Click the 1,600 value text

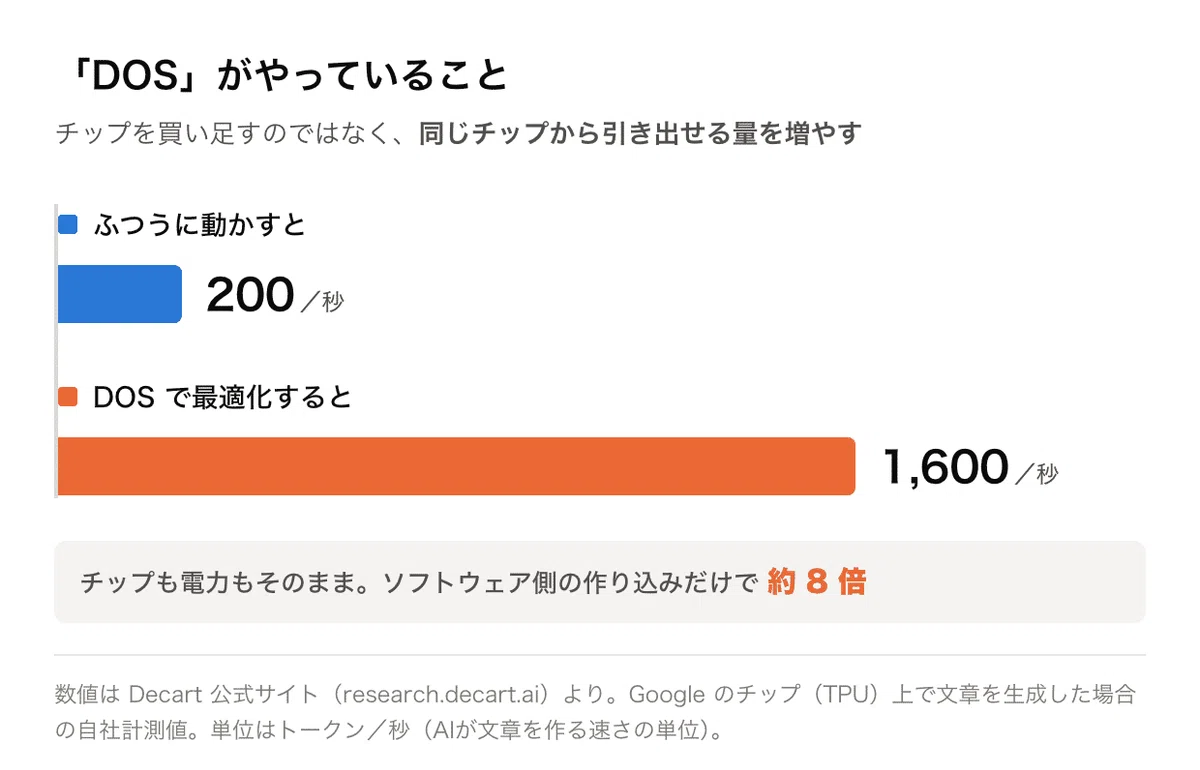(x=945, y=467)
